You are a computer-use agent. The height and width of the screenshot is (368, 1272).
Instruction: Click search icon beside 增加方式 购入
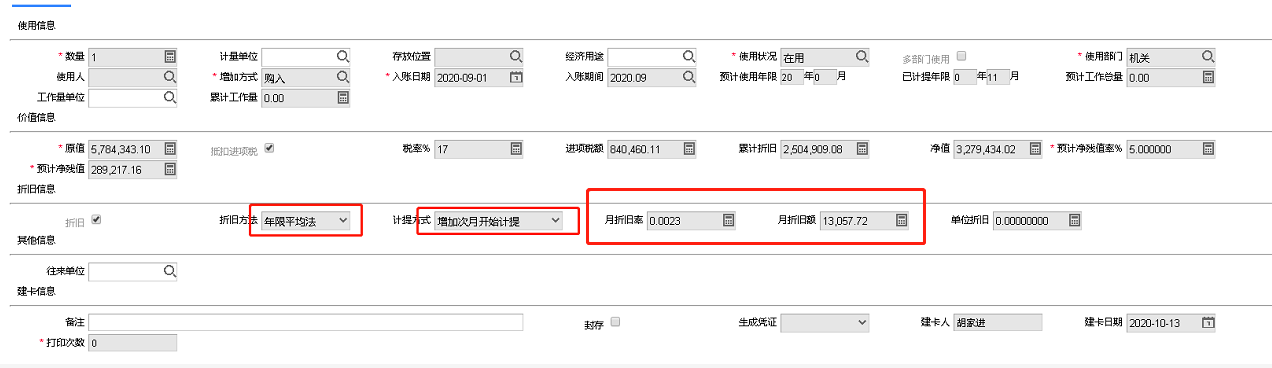342,77
